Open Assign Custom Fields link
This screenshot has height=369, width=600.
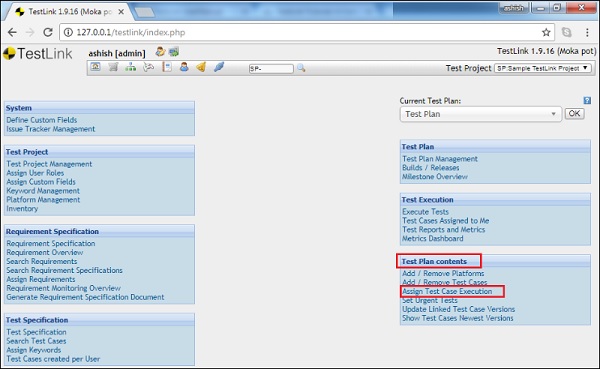tap(41, 182)
